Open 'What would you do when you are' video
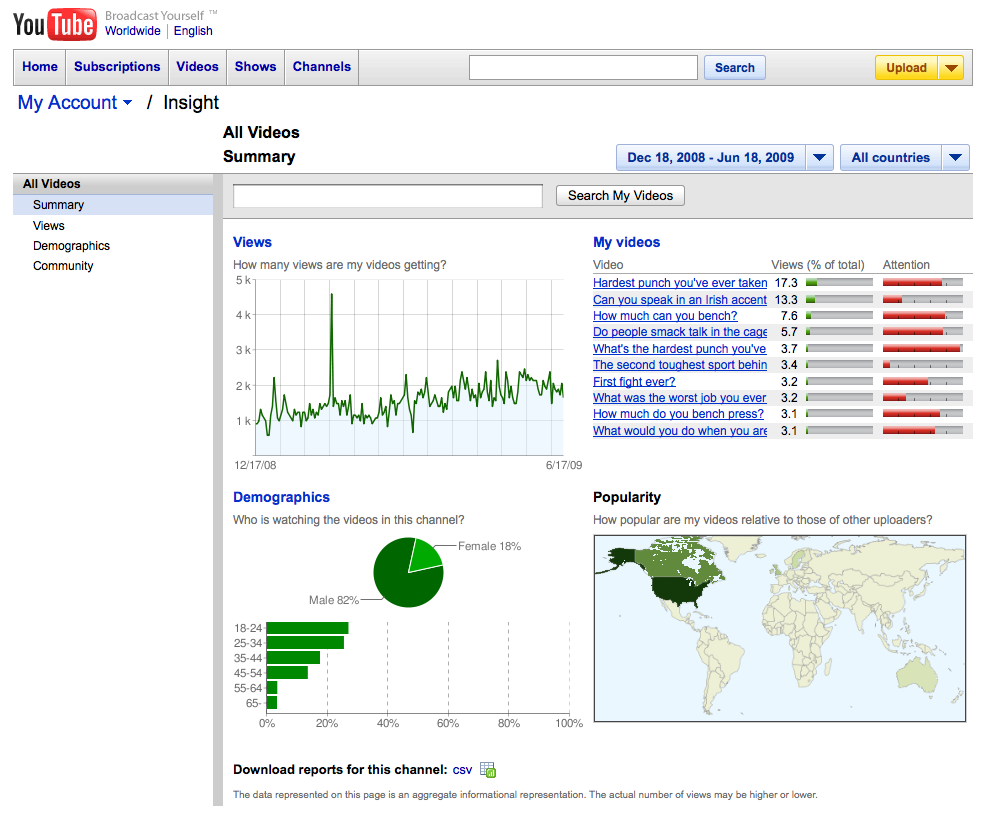Image resolution: width=998 pixels, height=819 pixels. point(680,431)
